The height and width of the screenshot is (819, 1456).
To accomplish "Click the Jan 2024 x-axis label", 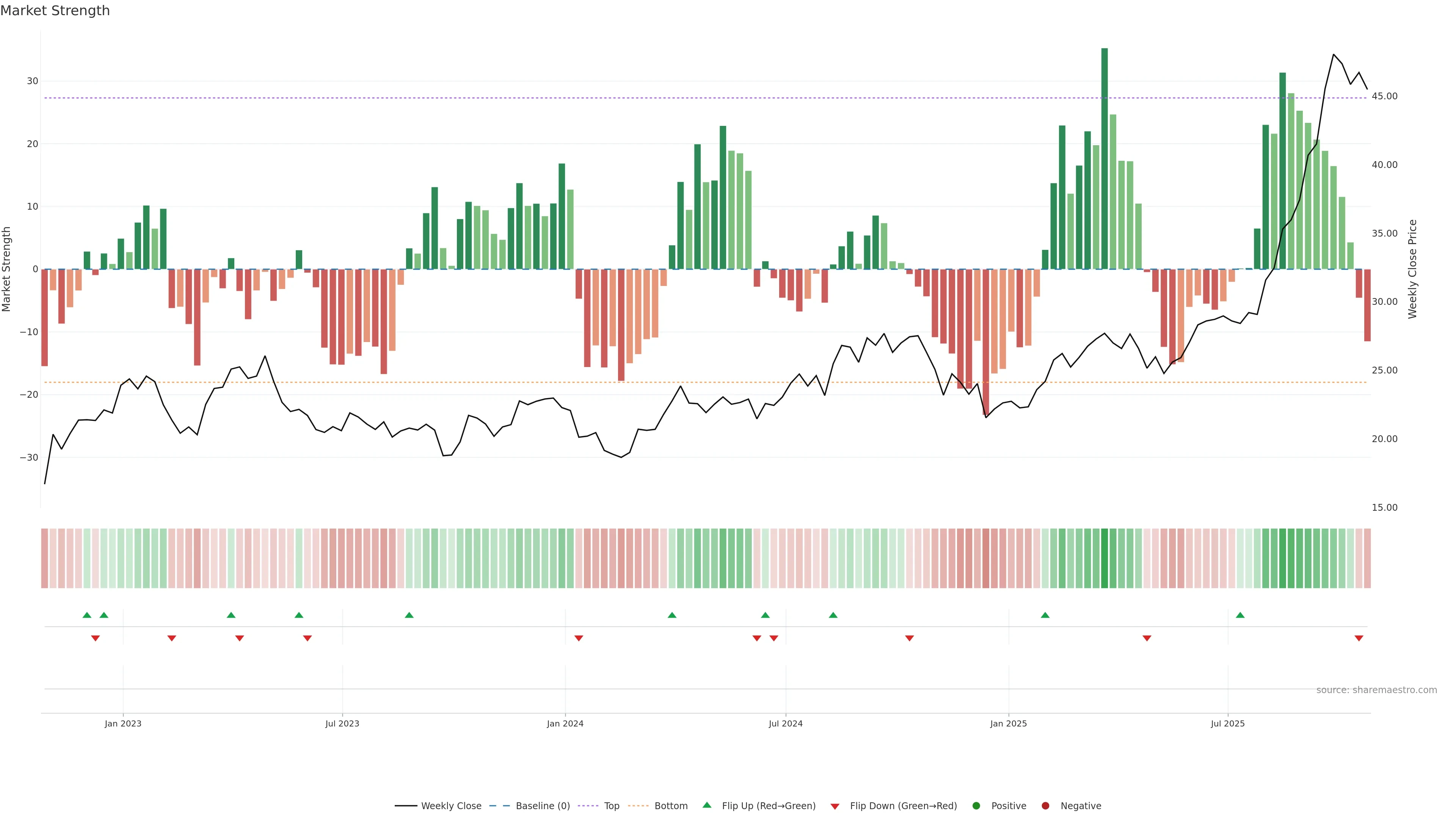I will pyautogui.click(x=565, y=723).
